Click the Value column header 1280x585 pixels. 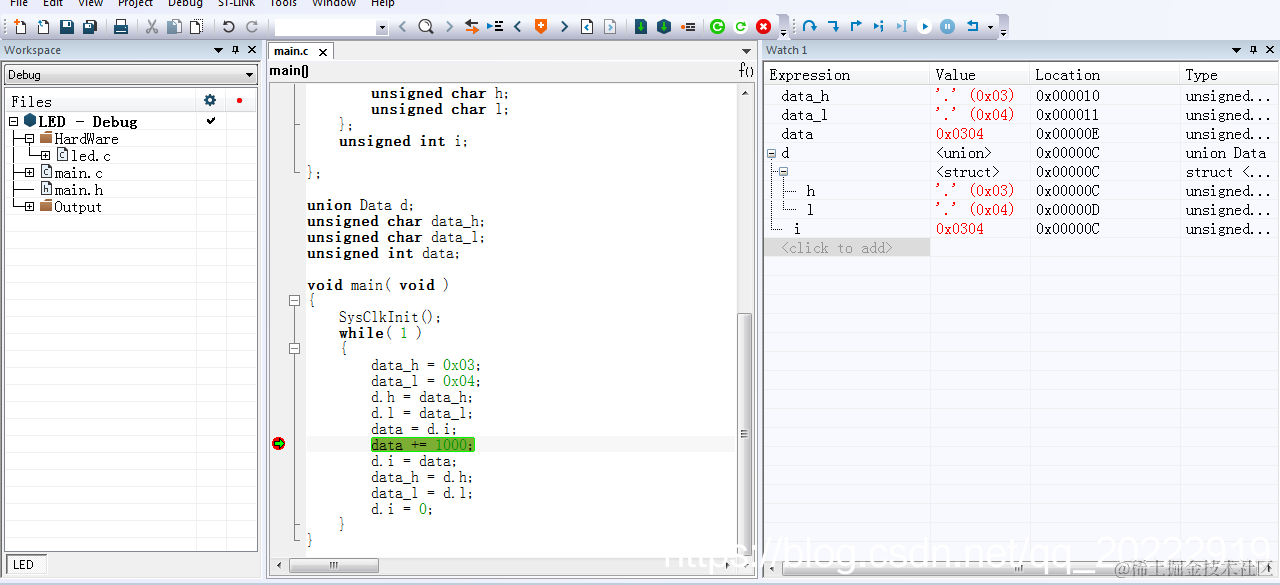(979, 75)
